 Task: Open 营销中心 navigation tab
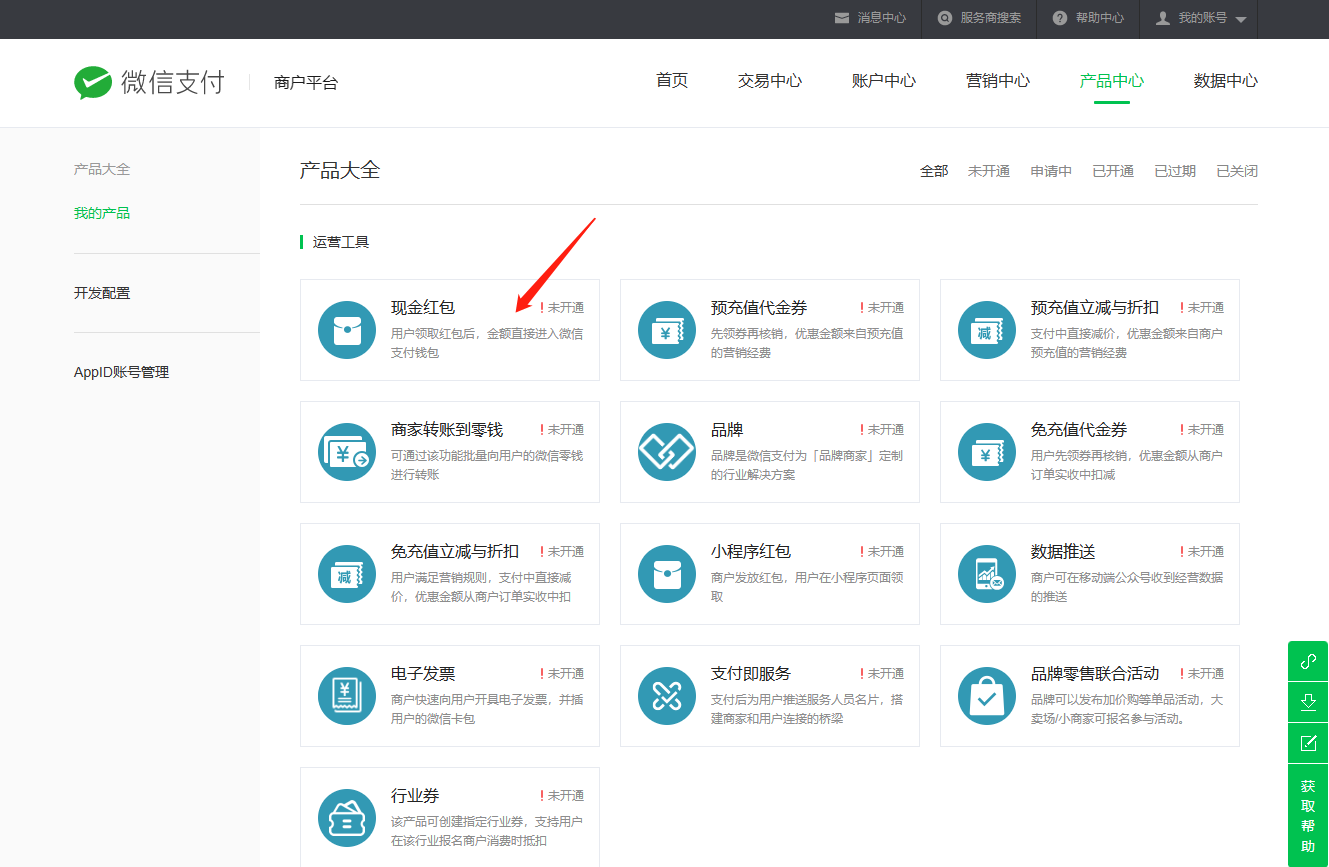coord(998,81)
